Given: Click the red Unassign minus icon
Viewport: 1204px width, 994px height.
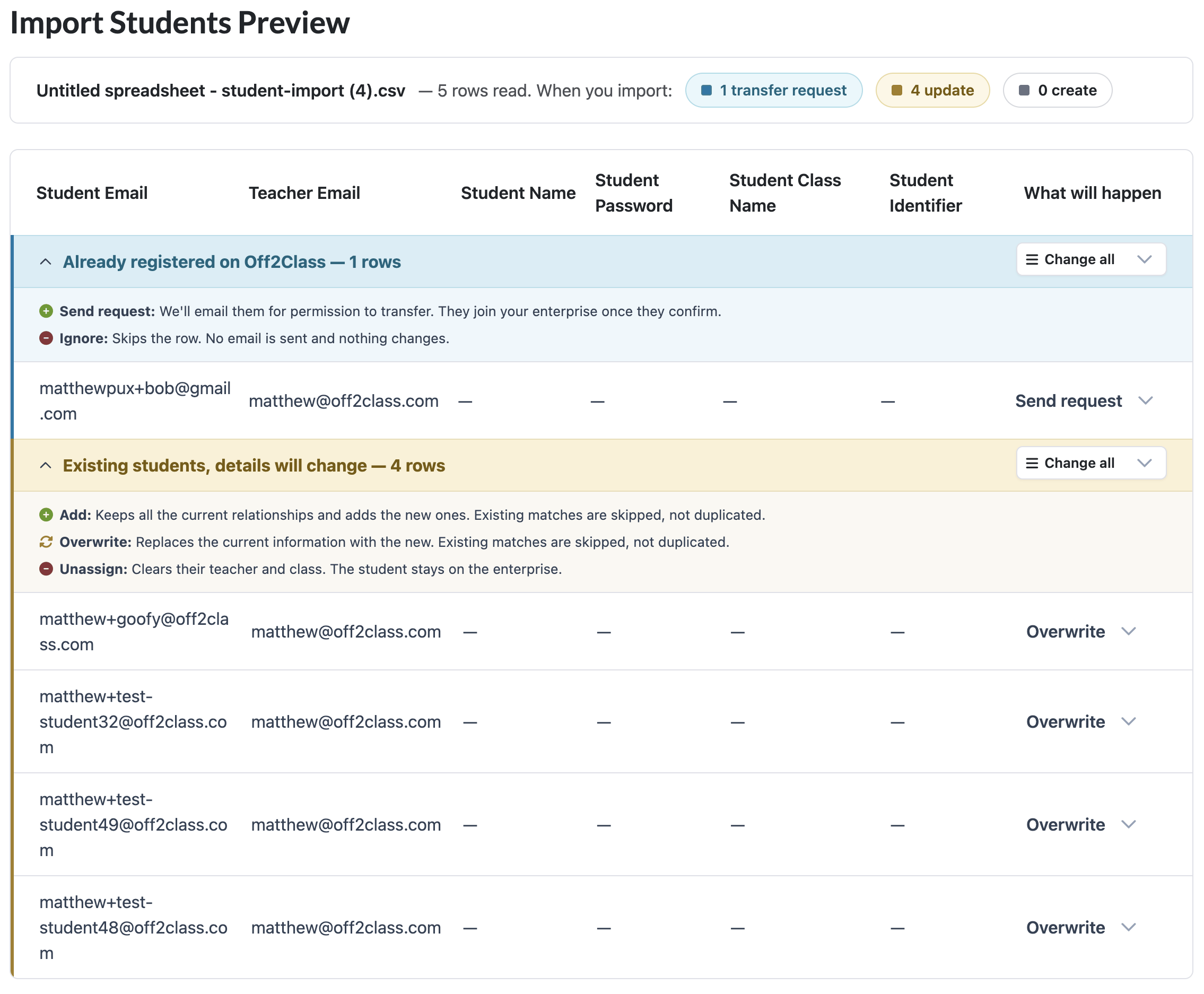Looking at the screenshot, I should pyautogui.click(x=46, y=569).
